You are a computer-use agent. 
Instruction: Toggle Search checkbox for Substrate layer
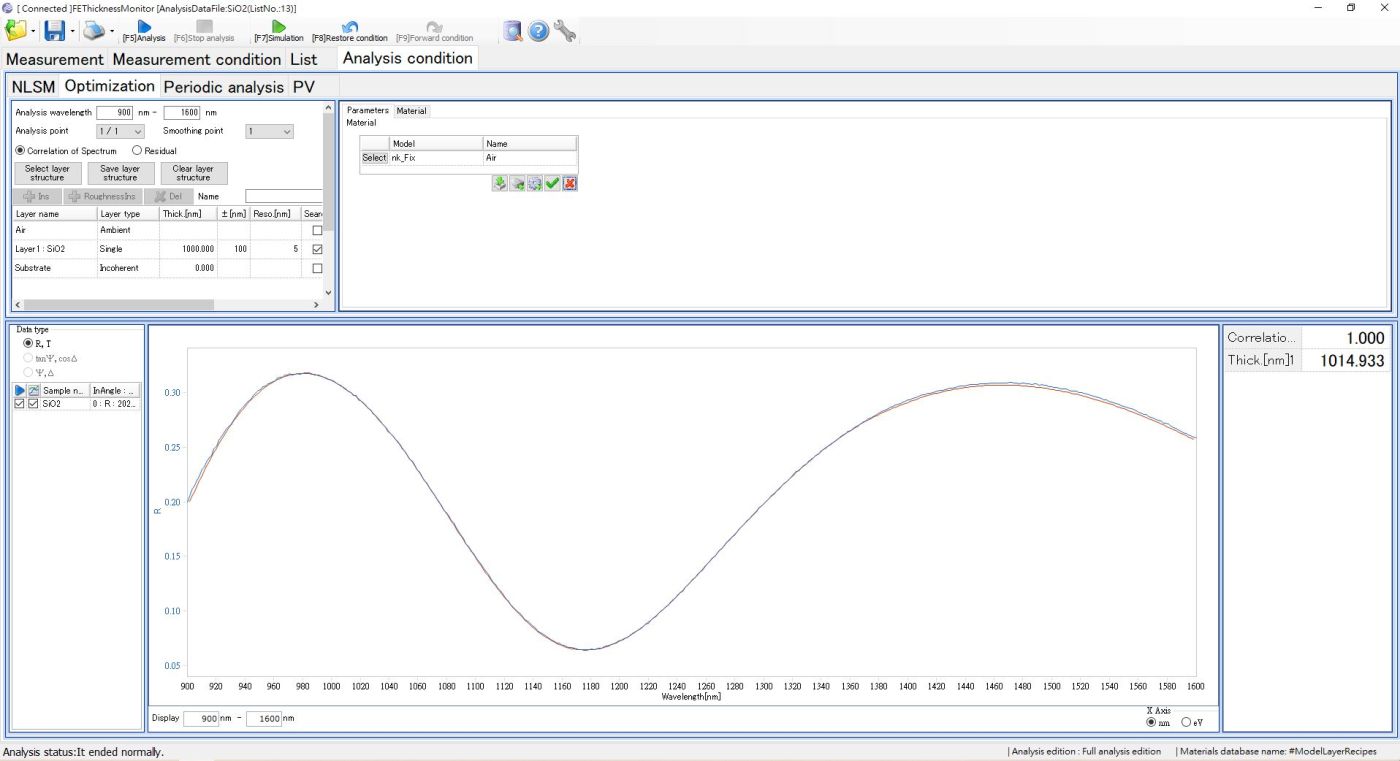click(x=318, y=268)
